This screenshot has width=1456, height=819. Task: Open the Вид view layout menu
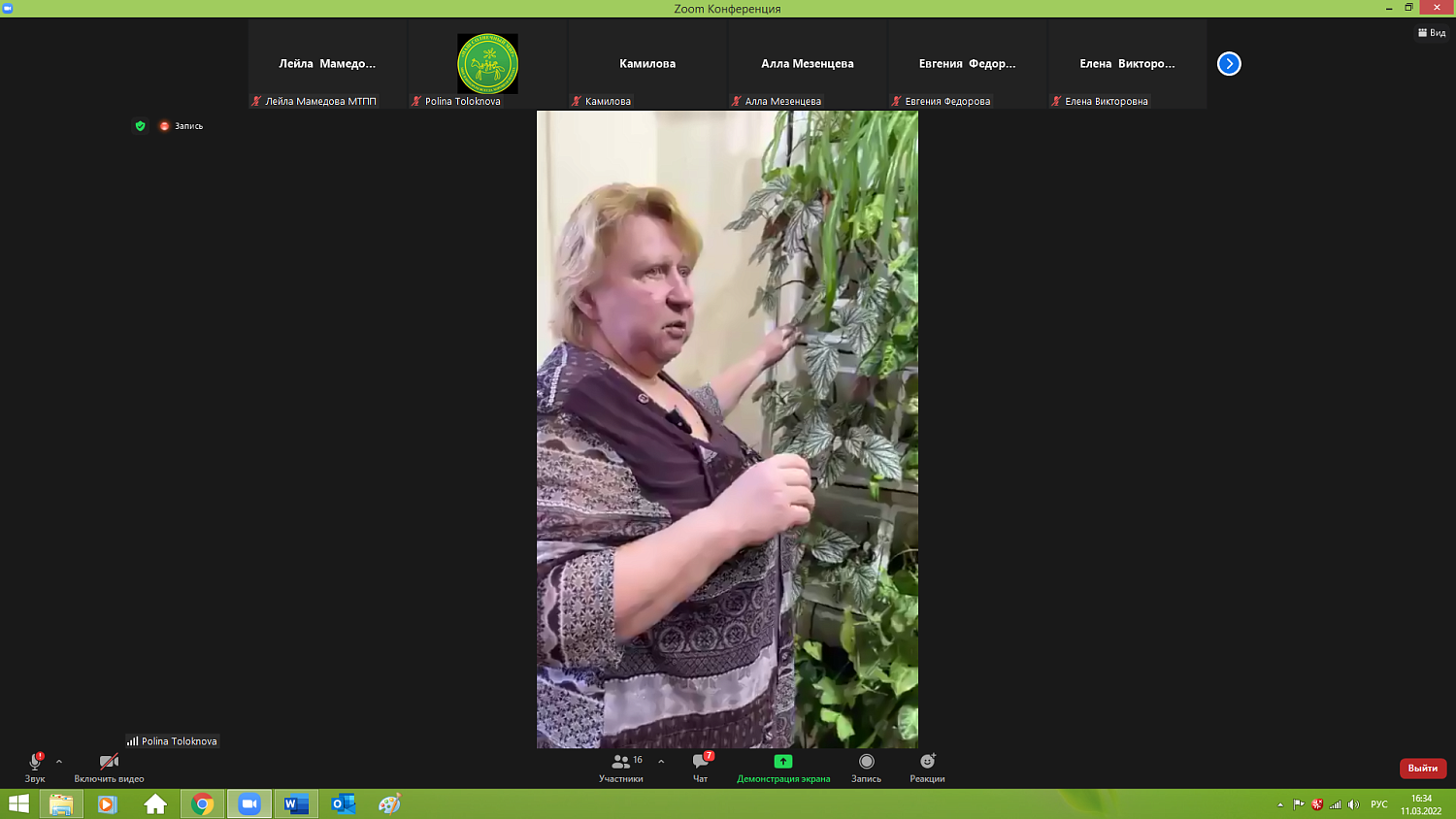pos(1432,33)
